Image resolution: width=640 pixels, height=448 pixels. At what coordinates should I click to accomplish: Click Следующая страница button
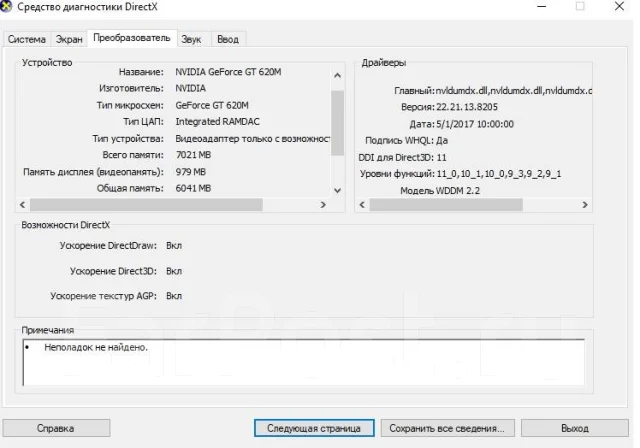pos(314,428)
